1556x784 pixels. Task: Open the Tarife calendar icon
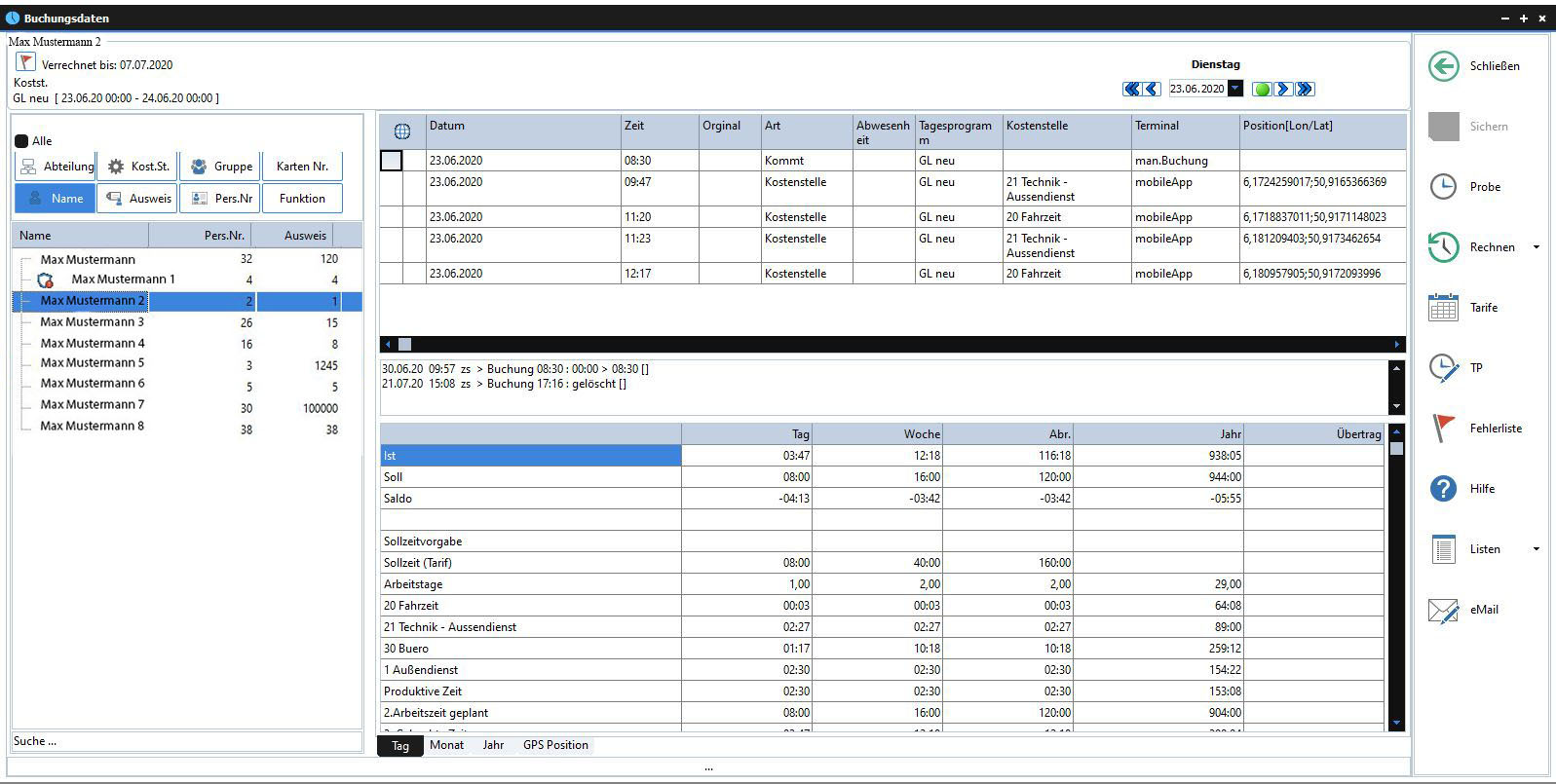coord(1443,308)
